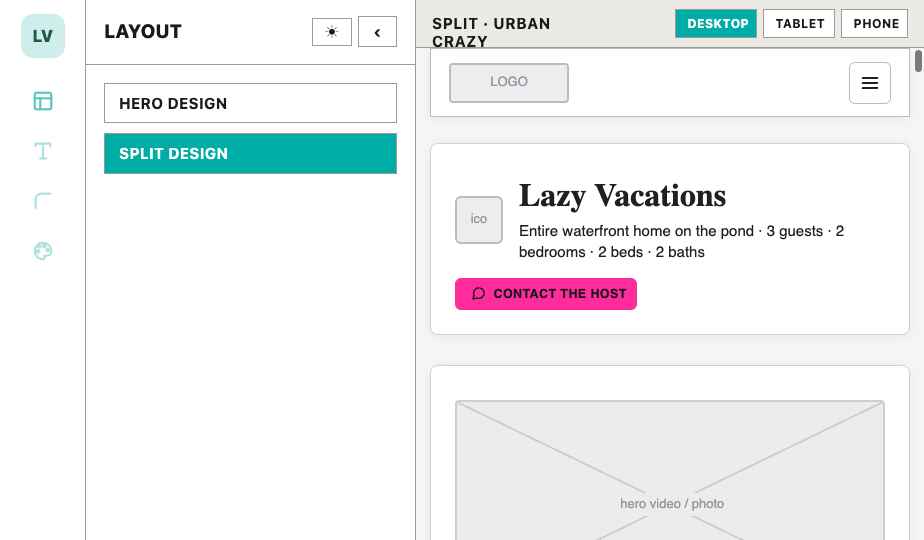Click the Contact the Host button
This screenshot has height=540, width=924.
tap(546, 294)
